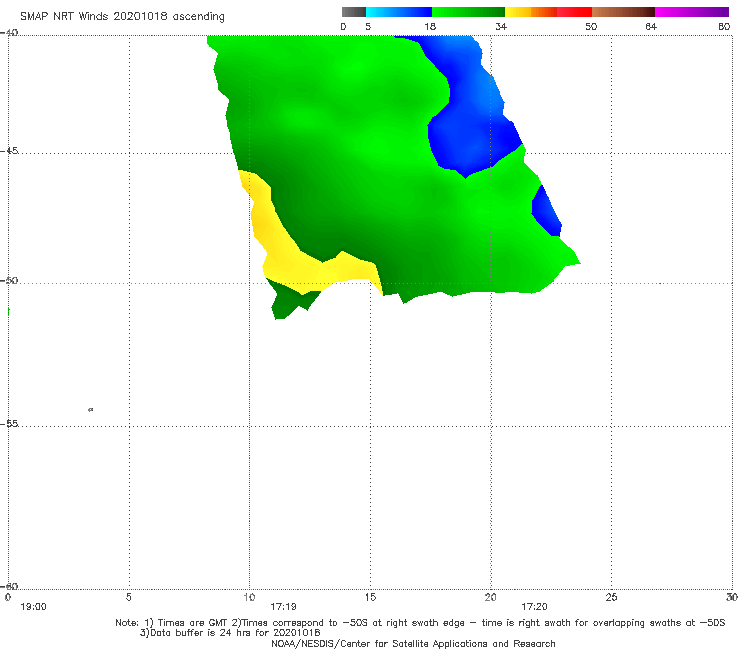The width and height of the screenshot is (740, 650).
Task: Click the small blue patch on the swath's right edge
Action: 547,212
